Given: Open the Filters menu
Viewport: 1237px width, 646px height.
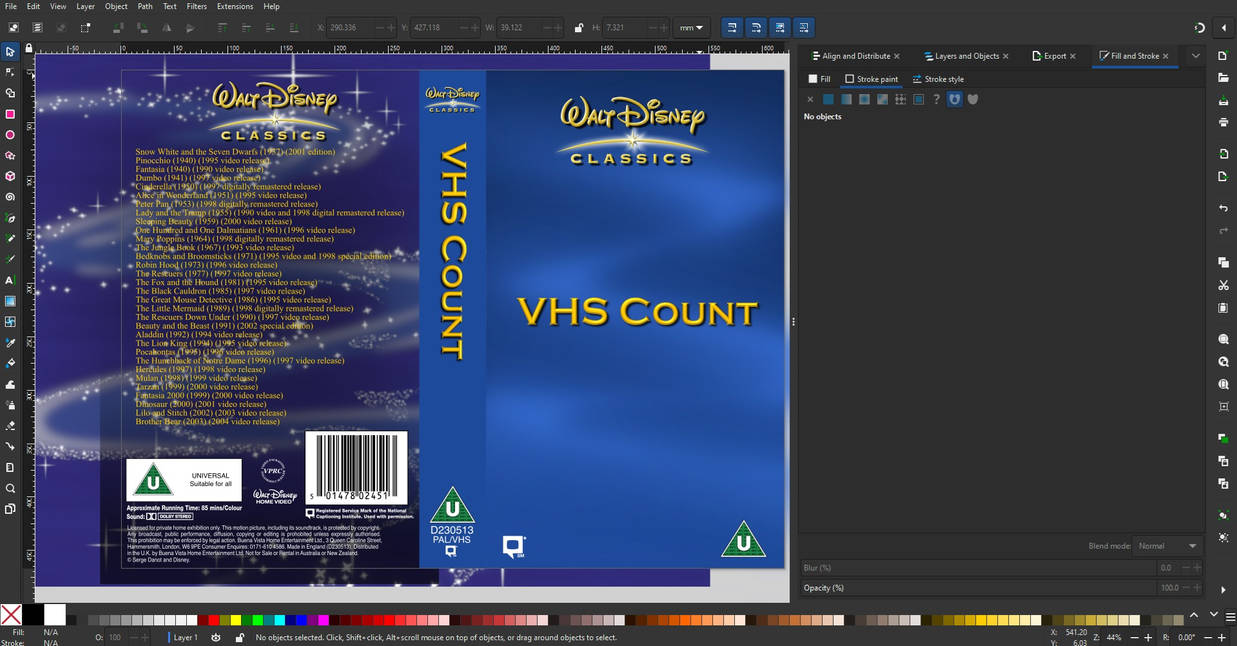Looking at the screenshot, I should (197, 6).
